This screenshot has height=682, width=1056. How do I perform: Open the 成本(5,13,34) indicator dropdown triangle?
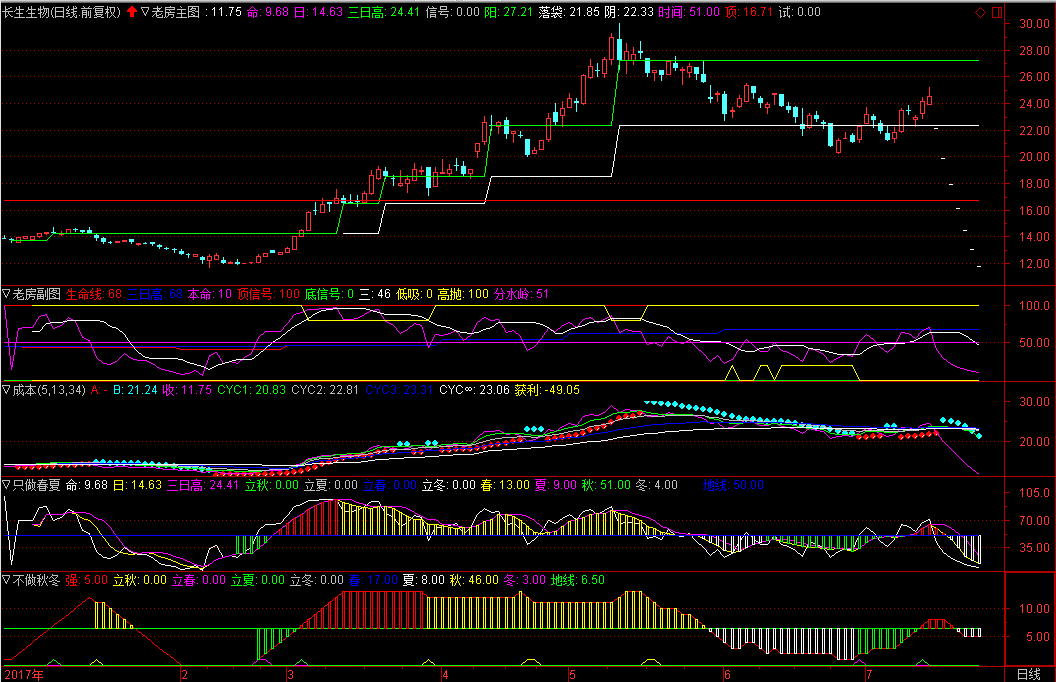7,390
